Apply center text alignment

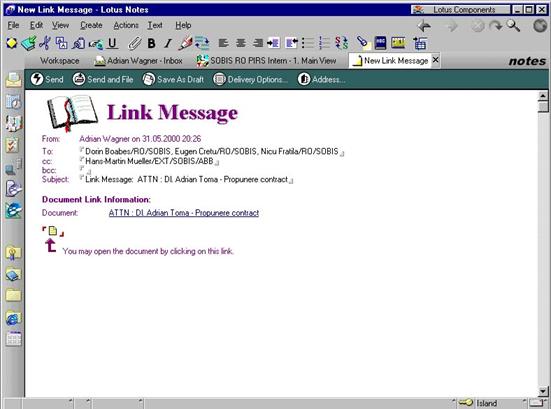coord(240,43)
